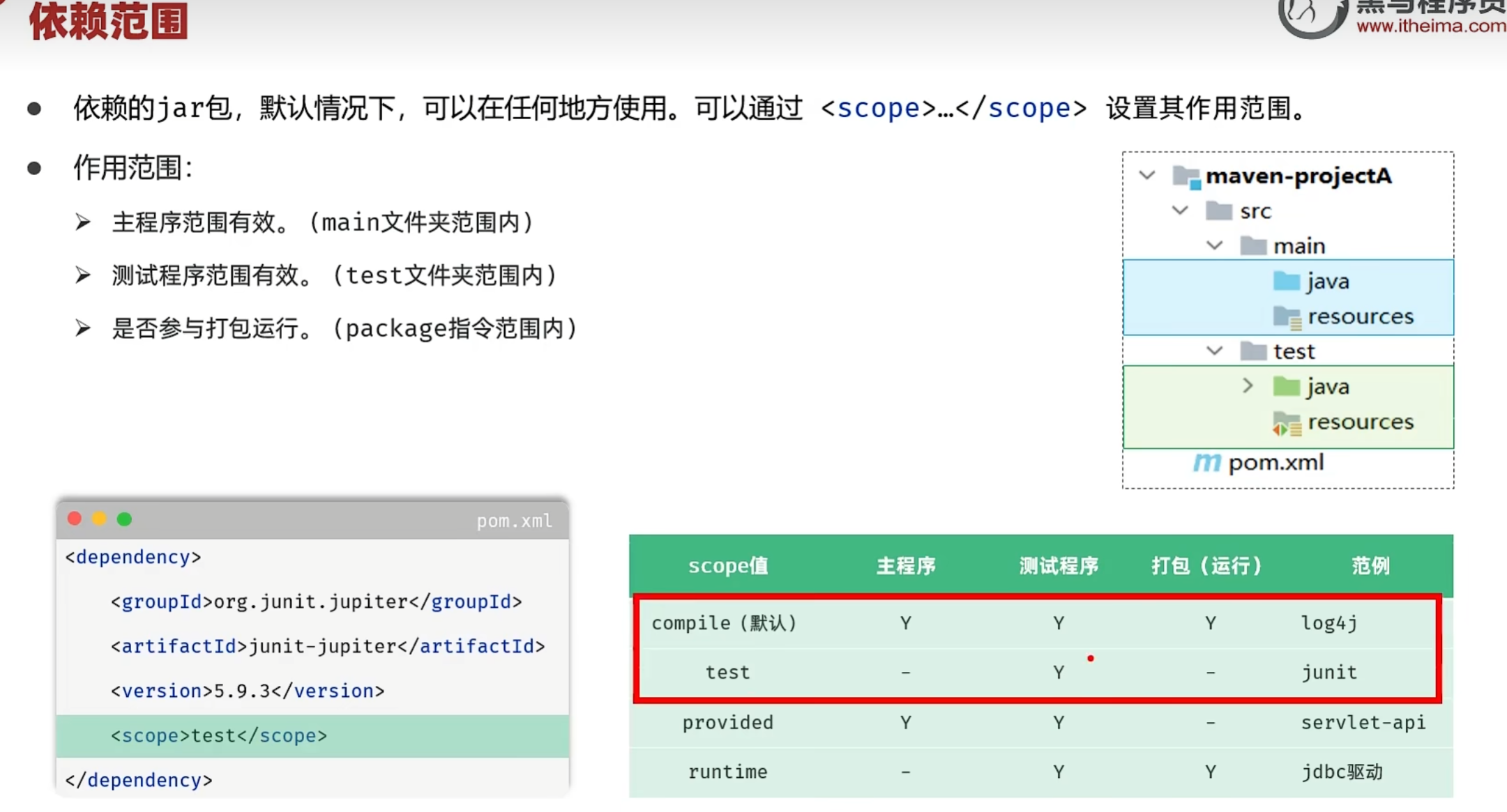The image size is (1507, 812).
Task: Click the Maven pom.xml file icon
Action: 1206,462
